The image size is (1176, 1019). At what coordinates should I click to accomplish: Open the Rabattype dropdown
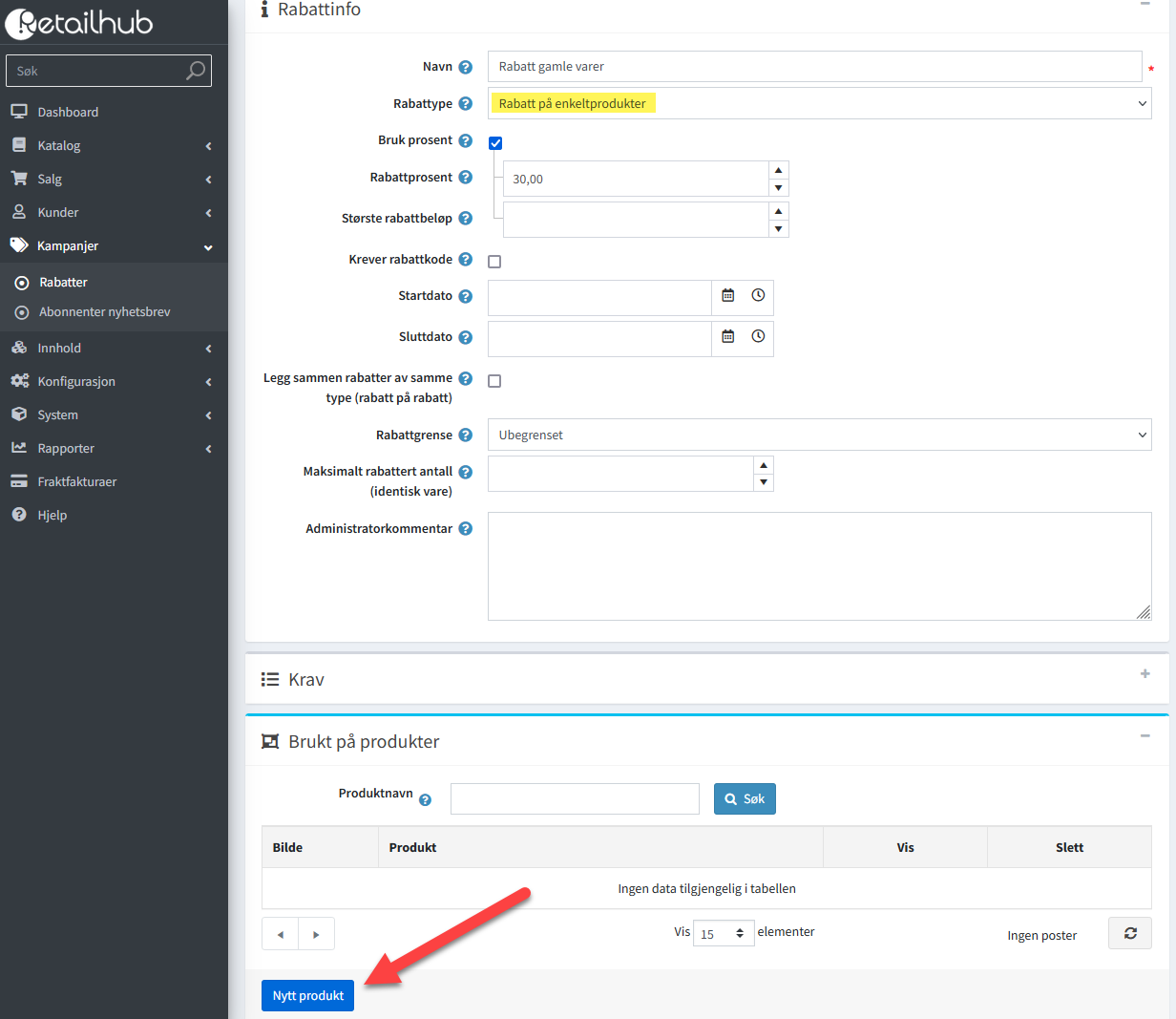[x=819, y=104]
